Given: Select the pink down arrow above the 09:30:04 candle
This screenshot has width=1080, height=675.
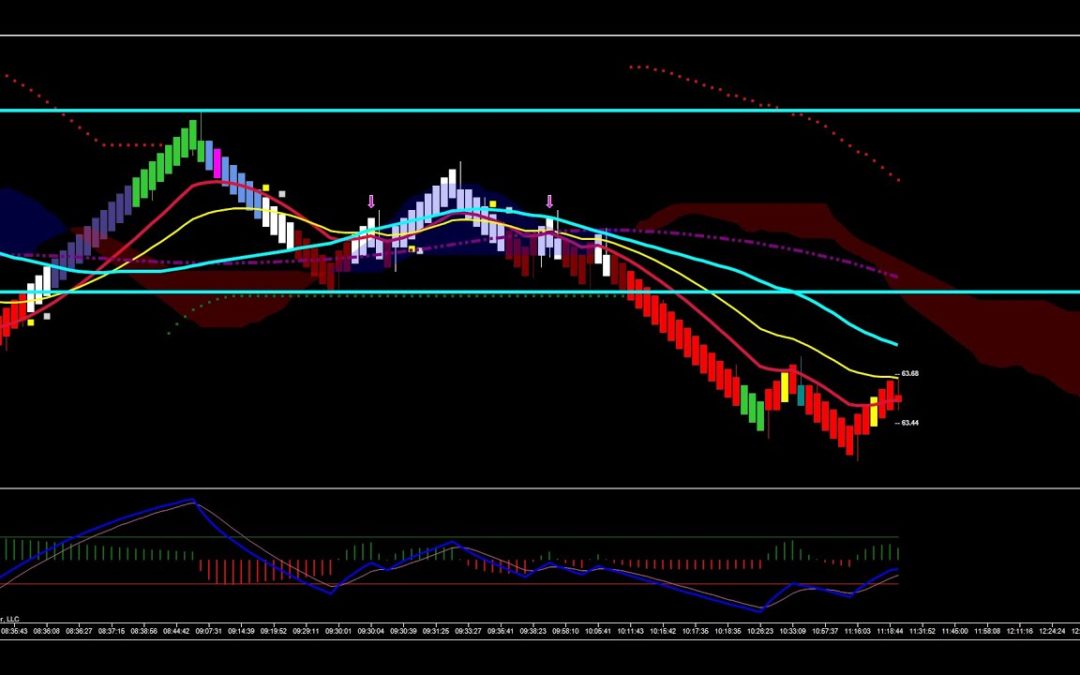Looking at the screenshot, I should pyautogui.click(x=371, y=202).
